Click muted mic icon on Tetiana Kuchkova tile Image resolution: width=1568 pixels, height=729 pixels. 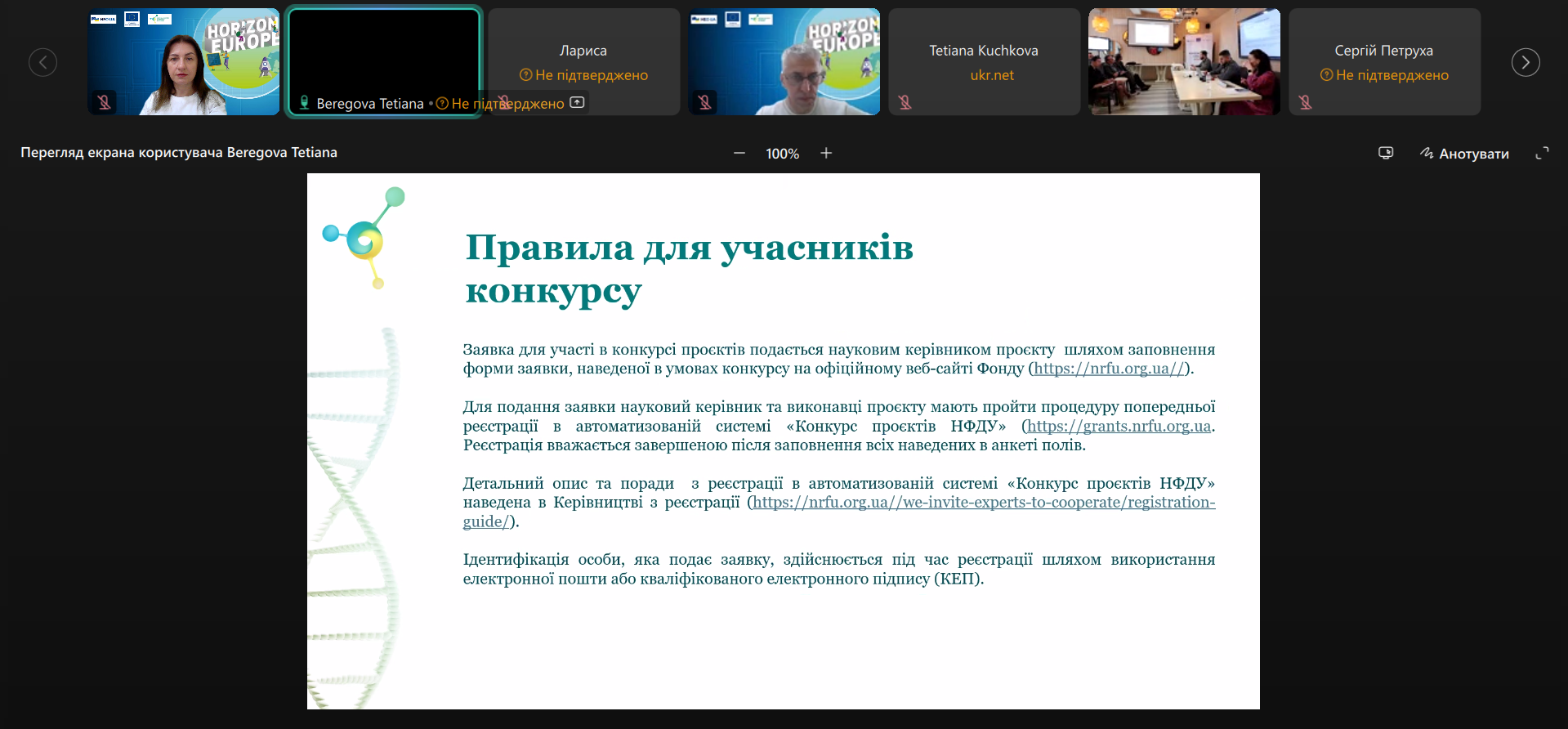click(905, 102)
